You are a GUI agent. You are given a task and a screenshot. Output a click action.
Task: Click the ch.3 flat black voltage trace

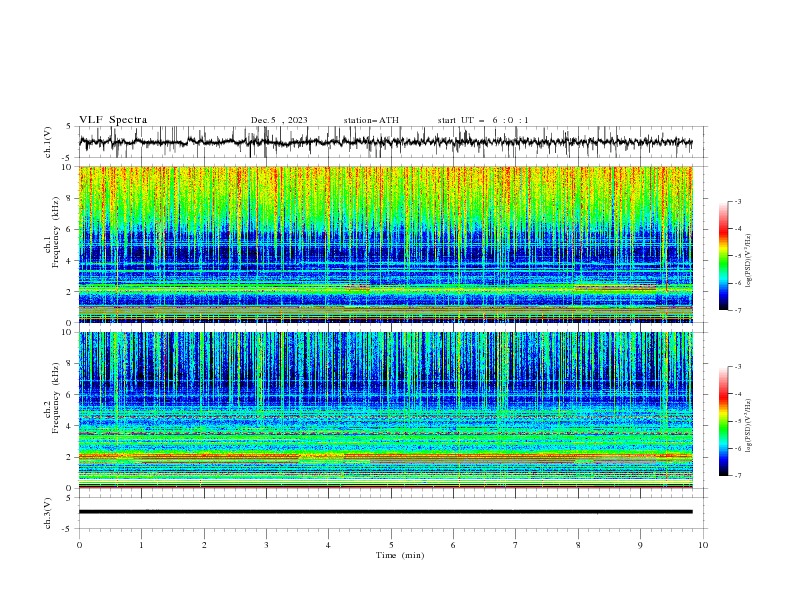[385, 512]
